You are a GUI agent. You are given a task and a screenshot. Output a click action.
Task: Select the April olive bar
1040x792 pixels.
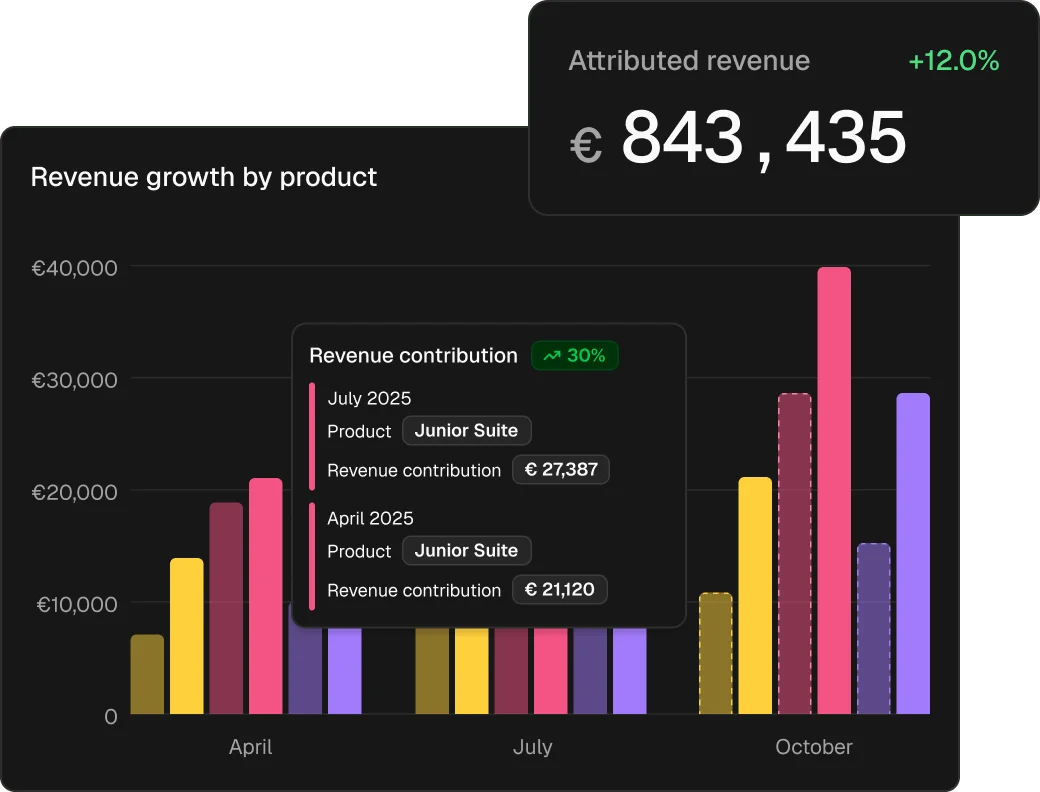[147, 674]
